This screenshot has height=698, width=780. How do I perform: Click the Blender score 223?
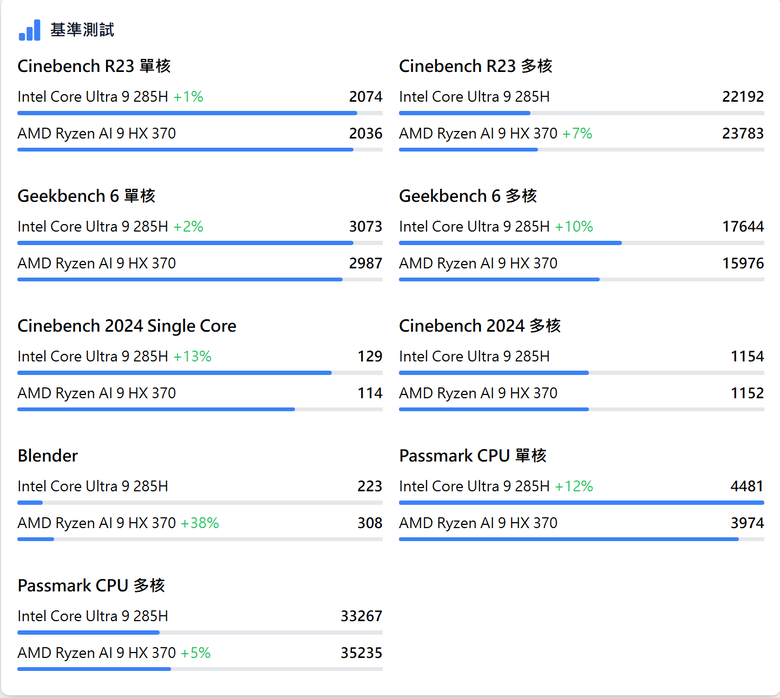pyautogui.click(x=370, y=486)
